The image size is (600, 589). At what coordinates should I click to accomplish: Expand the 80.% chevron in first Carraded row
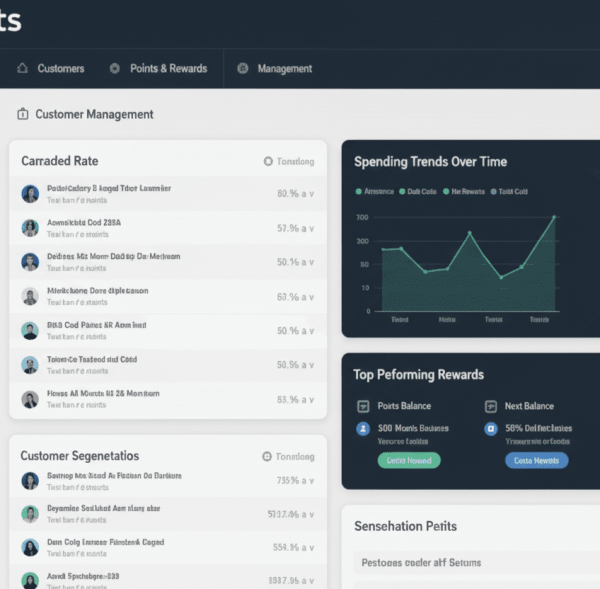pyautogui.click(x=311, y=194)
